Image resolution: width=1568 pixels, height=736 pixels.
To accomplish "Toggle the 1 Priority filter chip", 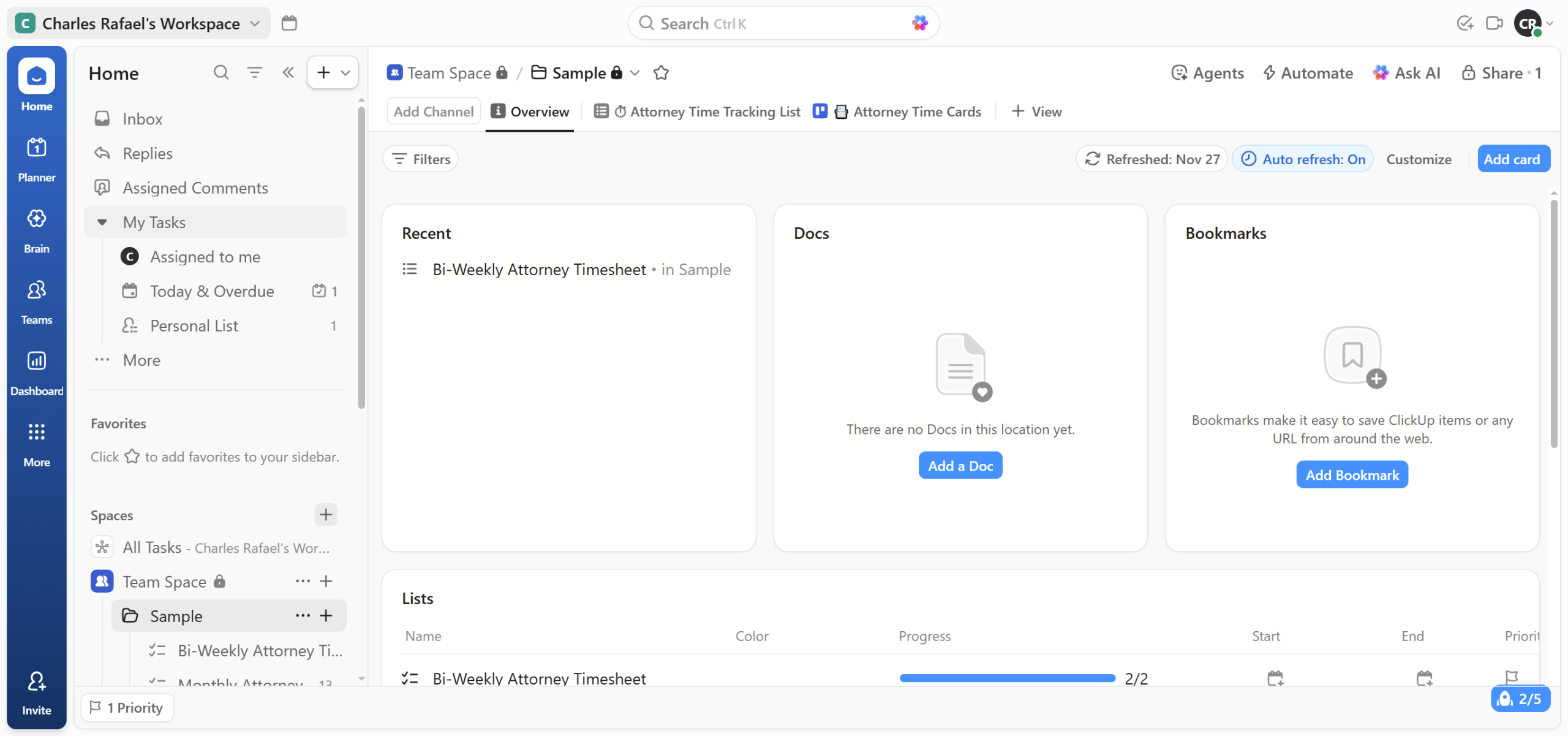I will coord(127,708).
